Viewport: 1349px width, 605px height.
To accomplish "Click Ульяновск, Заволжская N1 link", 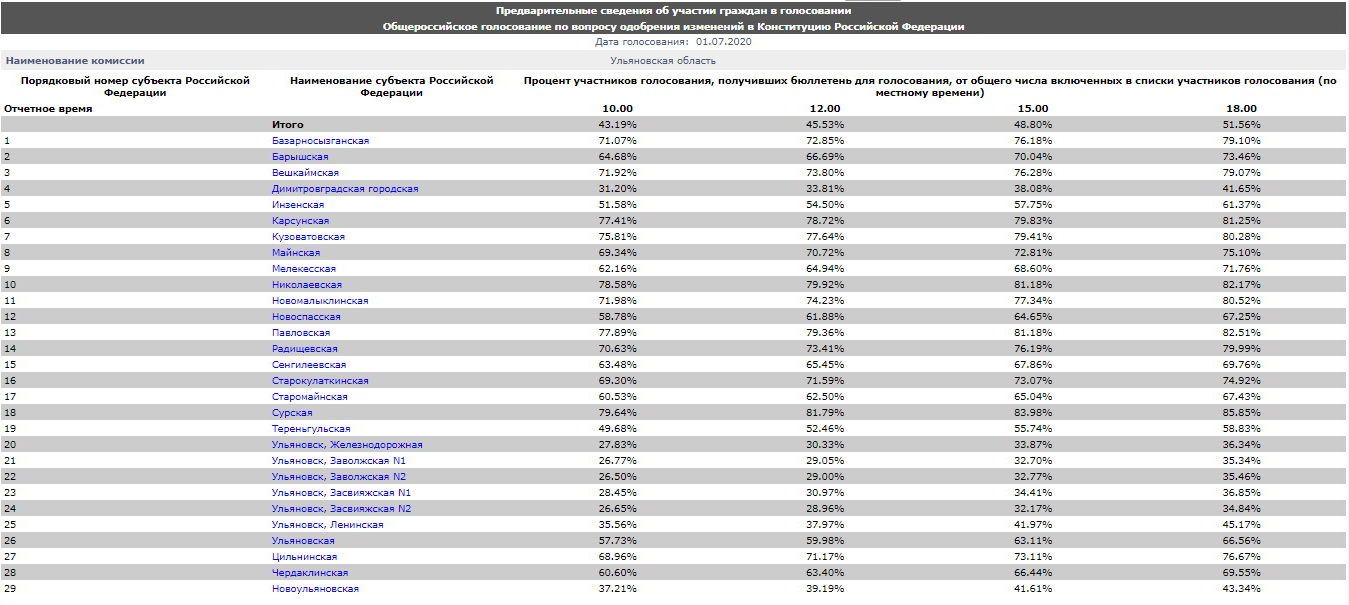I will click(339, 461).
